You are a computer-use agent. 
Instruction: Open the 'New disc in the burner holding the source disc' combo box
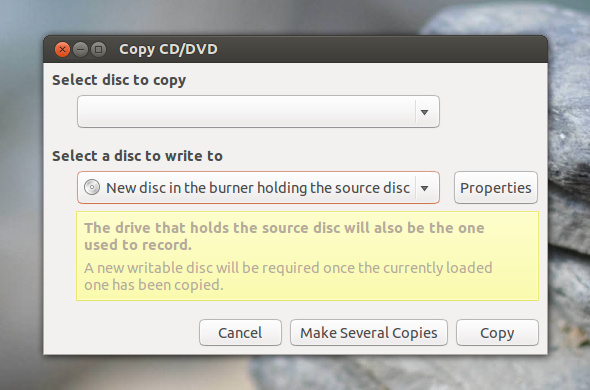258,187
